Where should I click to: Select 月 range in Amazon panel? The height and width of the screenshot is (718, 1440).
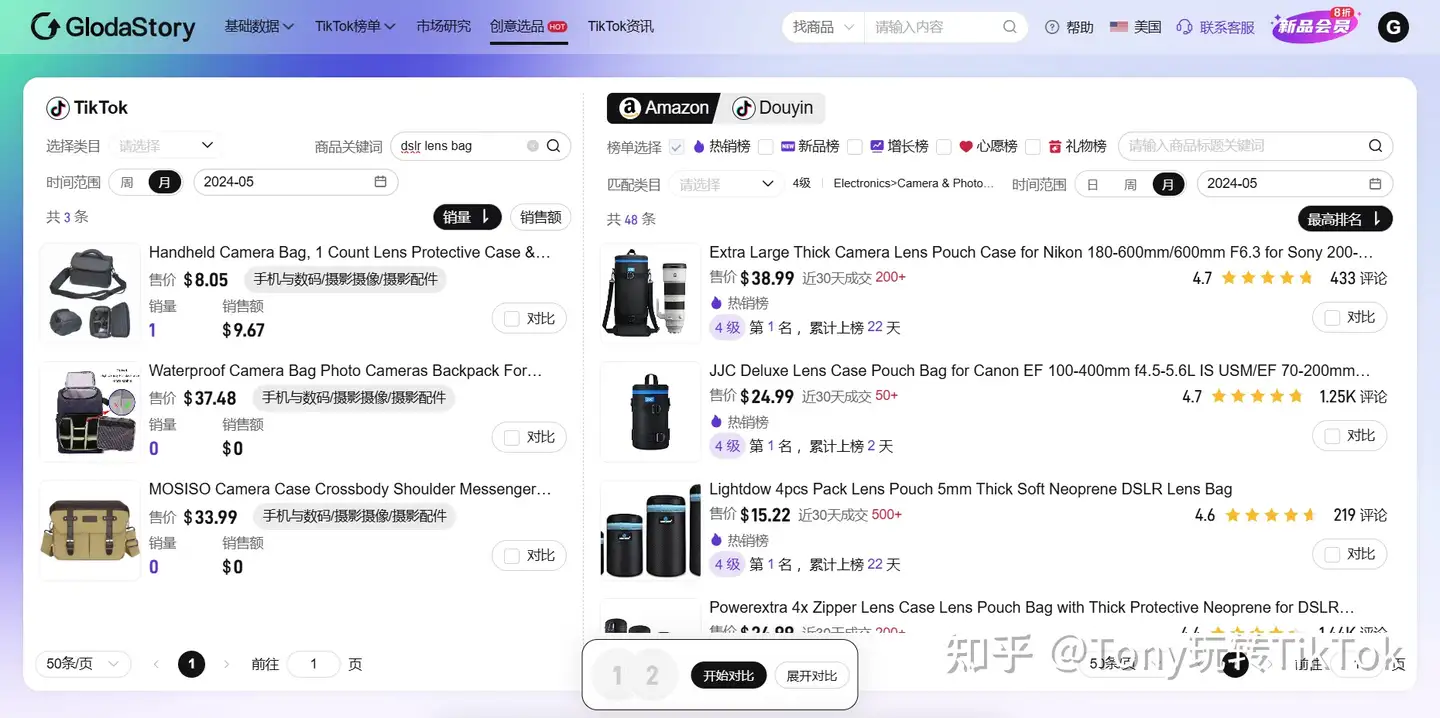tap(1166, 184)
